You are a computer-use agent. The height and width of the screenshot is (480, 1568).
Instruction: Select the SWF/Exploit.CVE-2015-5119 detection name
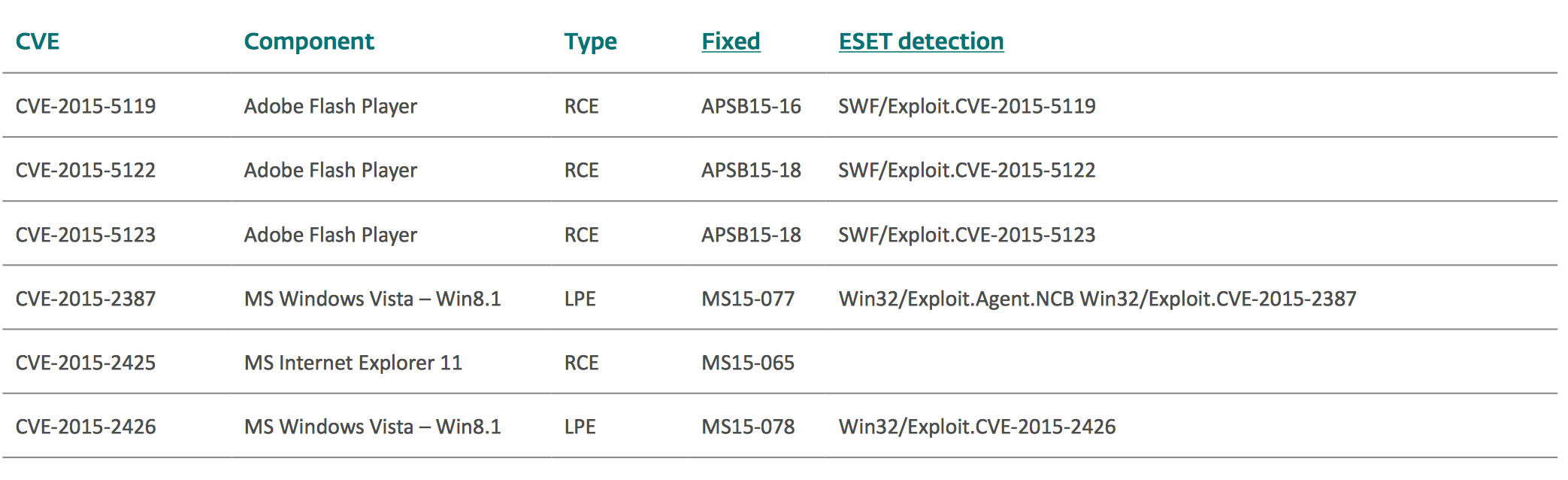coord(967,106)
